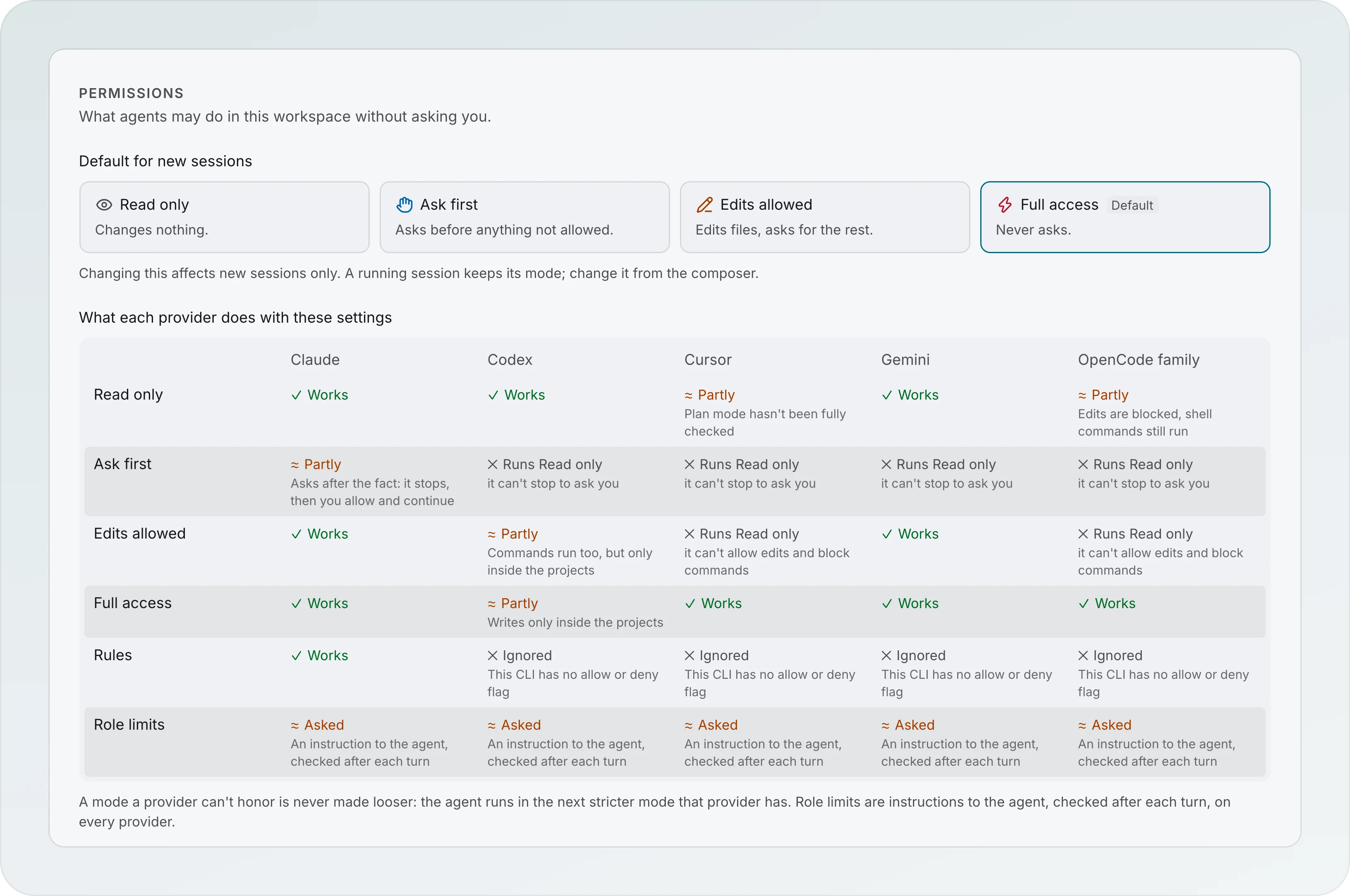The image size is (1350, 896).
Task: Select the Ask first default mode card
Action: (x=524, y=217)
